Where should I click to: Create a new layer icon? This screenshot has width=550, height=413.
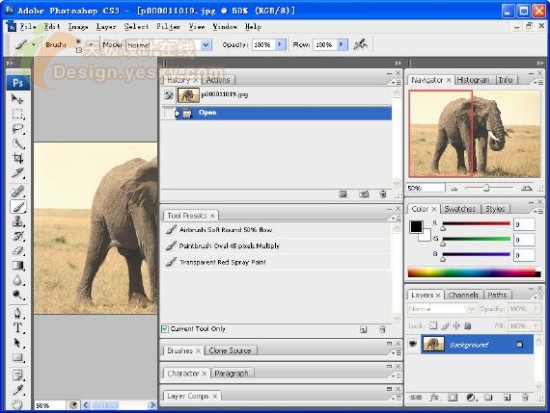[507, 397]
